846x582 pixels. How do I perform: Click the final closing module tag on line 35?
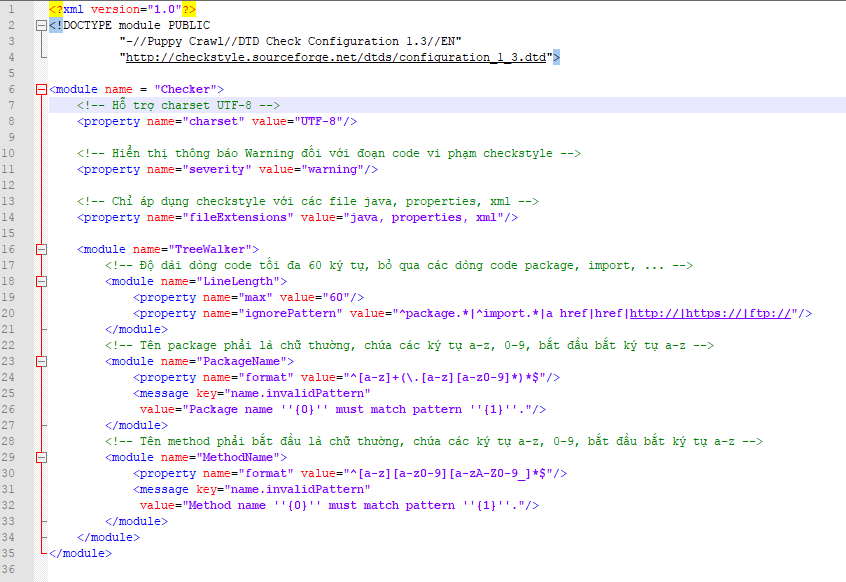point(80,553)
